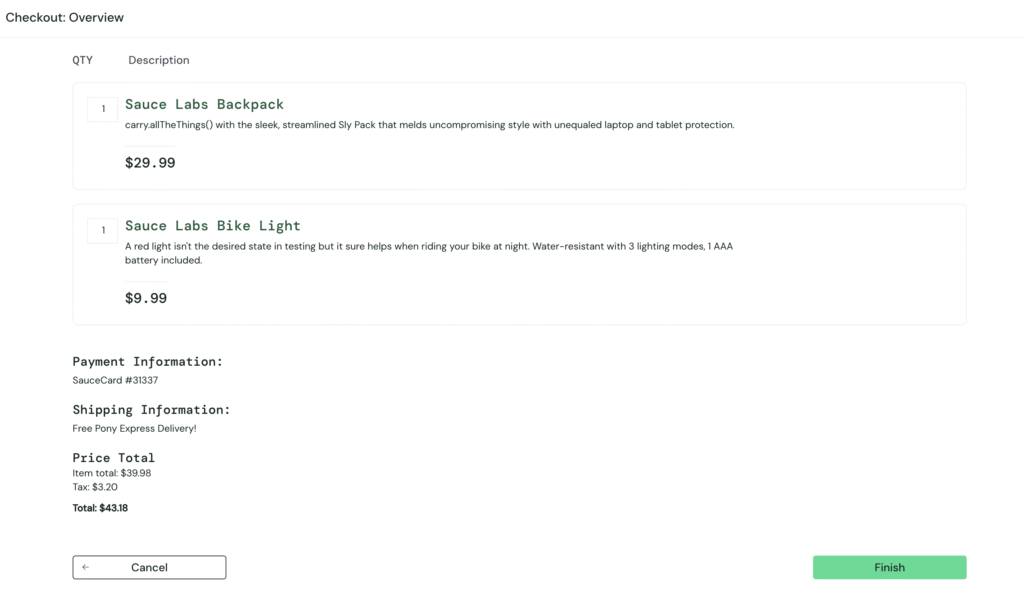
Task: Click the SauceCard #31337 payment text
Action: (115, 381)
